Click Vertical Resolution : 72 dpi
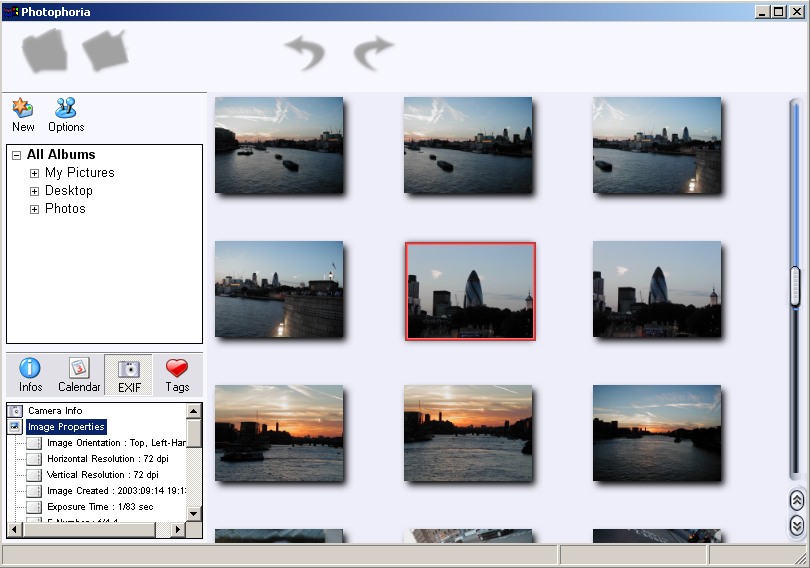Image resolution: width=810 pixels, height=568 pixels. [102, 475]
